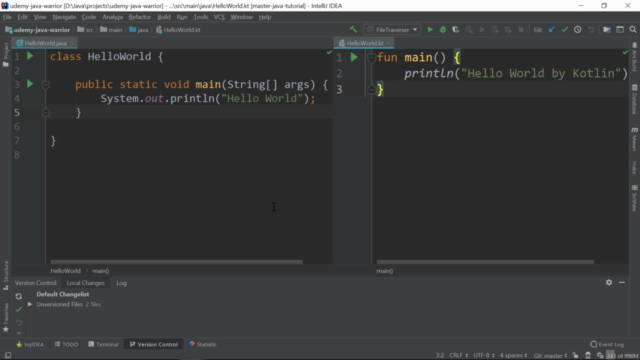
Task: Run Kotlin main from gutter arrow
Action: [354, 58]
